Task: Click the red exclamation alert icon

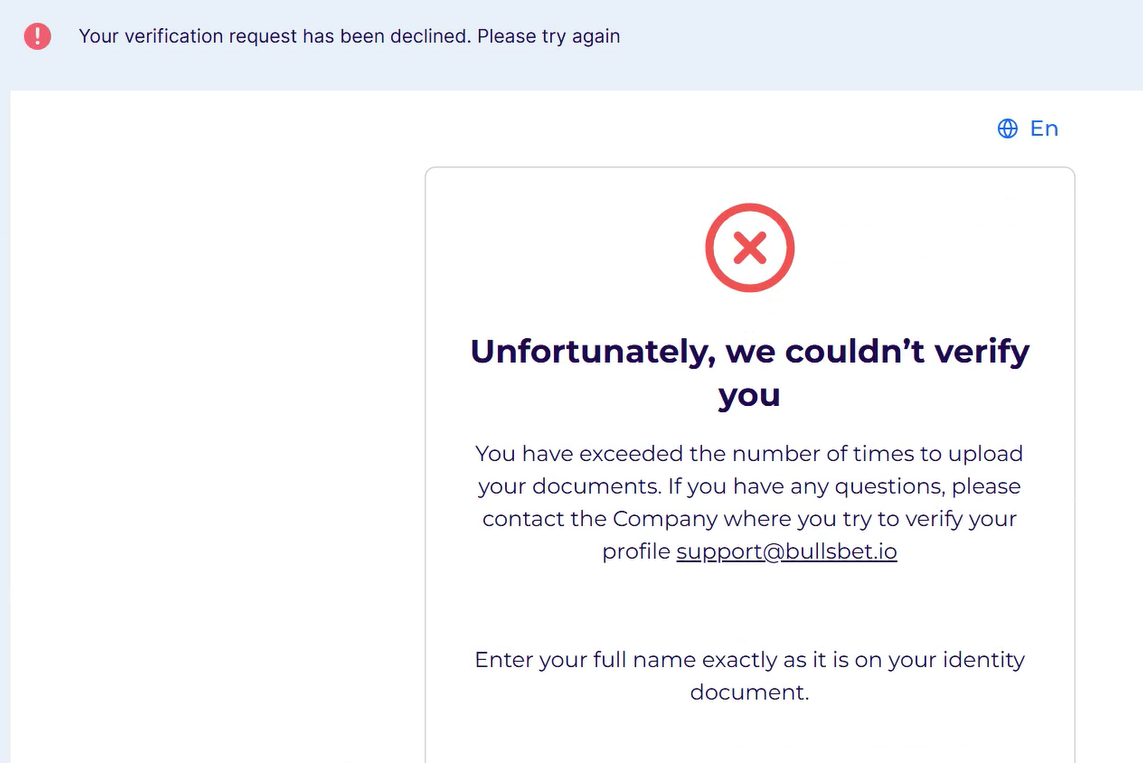Action: point(37,37)
